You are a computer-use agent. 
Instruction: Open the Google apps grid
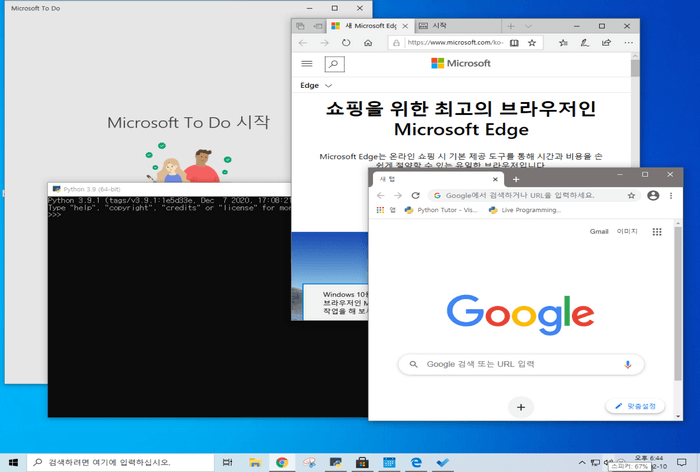tap(657, 231)
